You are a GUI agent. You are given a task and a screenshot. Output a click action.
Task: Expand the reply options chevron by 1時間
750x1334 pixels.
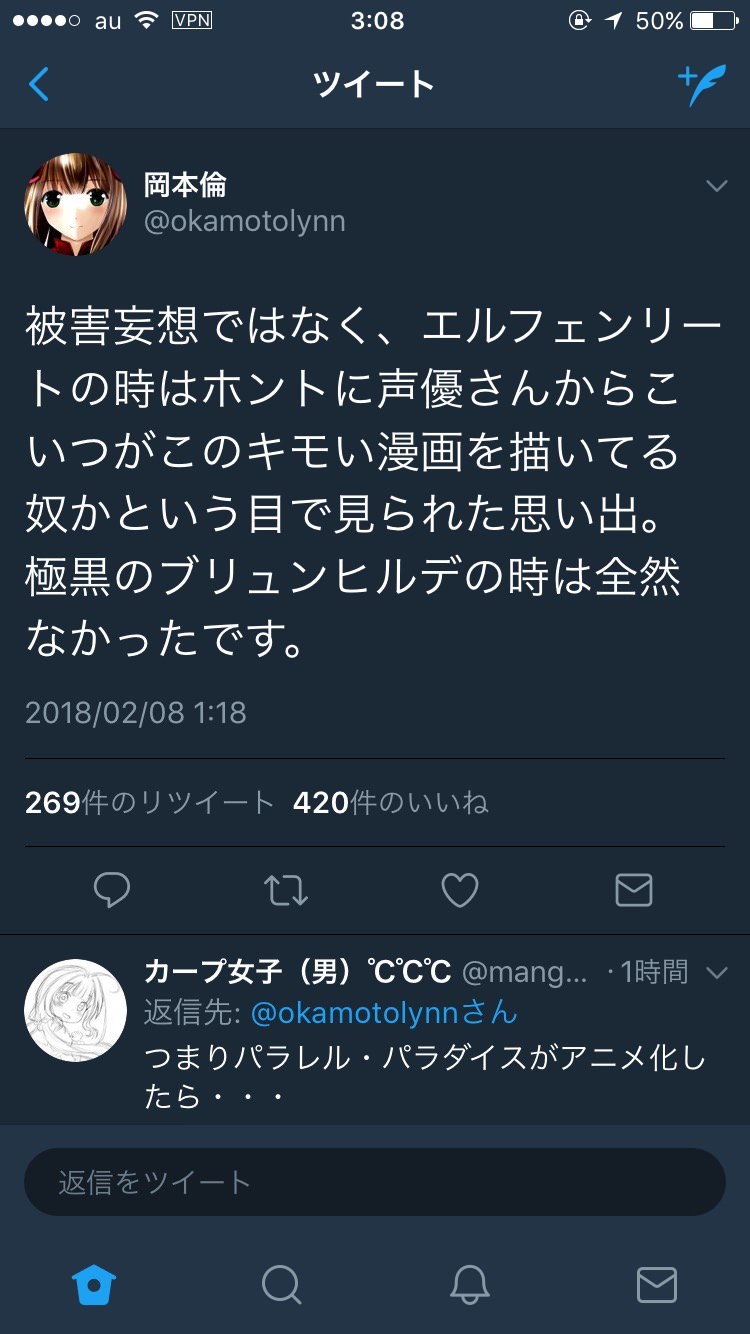tap(716, 972)
